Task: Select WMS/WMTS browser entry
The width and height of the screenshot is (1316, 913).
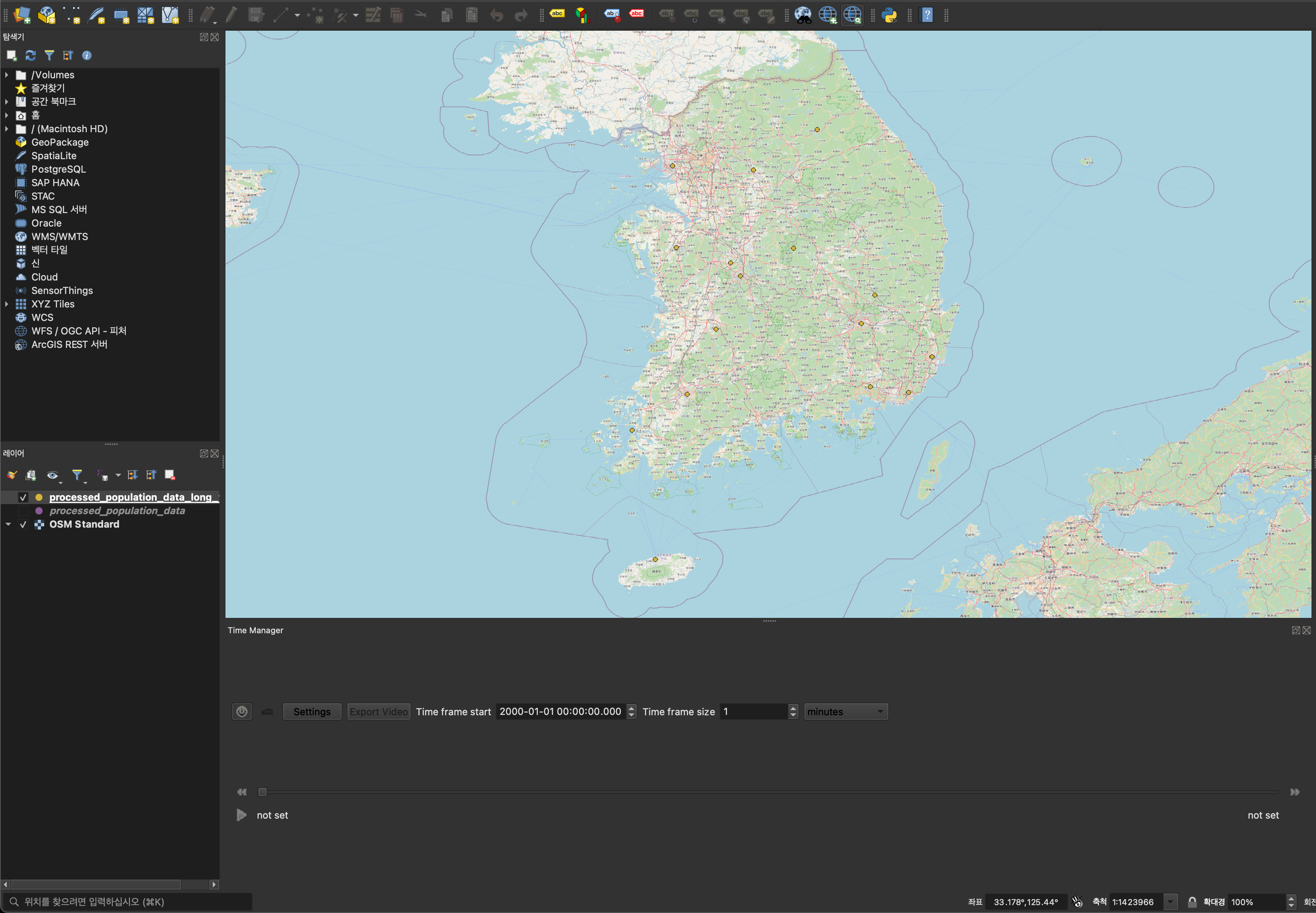Action: 60,236
